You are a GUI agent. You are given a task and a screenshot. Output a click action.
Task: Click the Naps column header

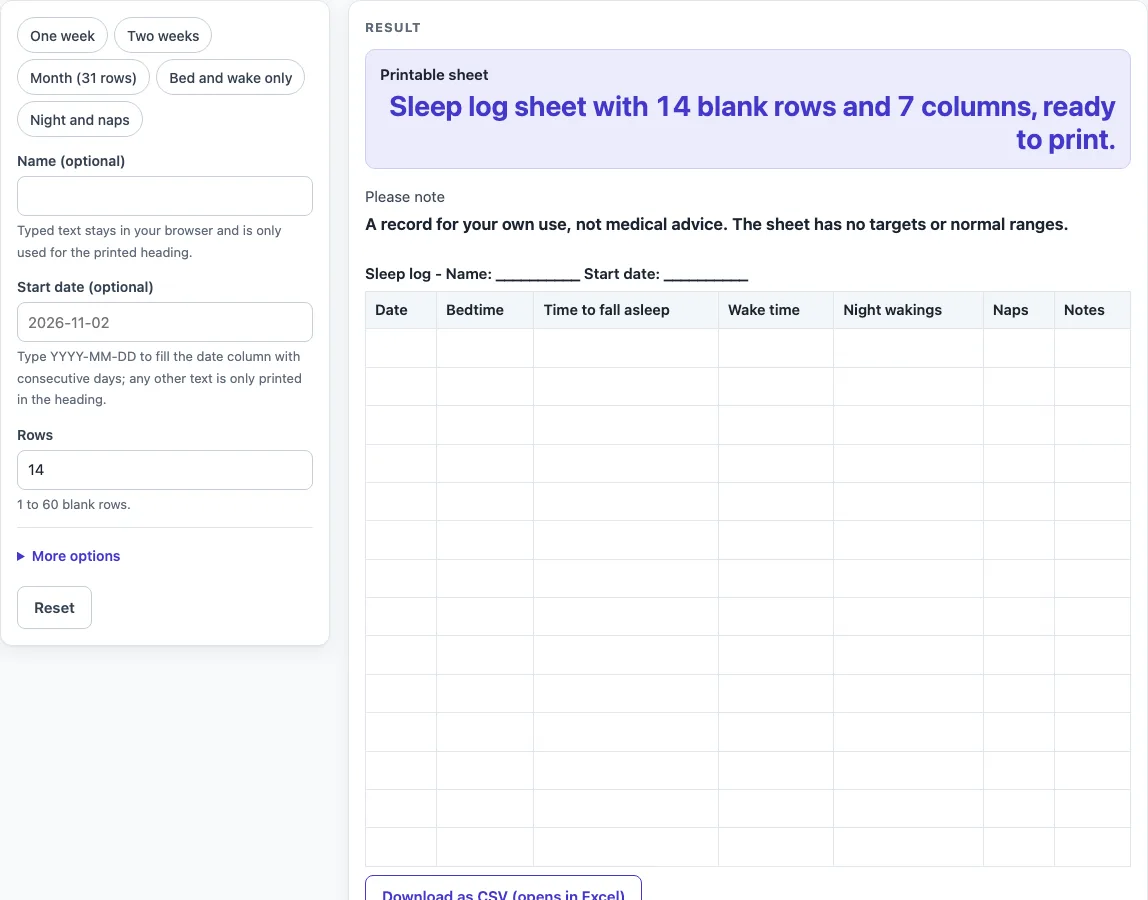(x=1019, y=310)
